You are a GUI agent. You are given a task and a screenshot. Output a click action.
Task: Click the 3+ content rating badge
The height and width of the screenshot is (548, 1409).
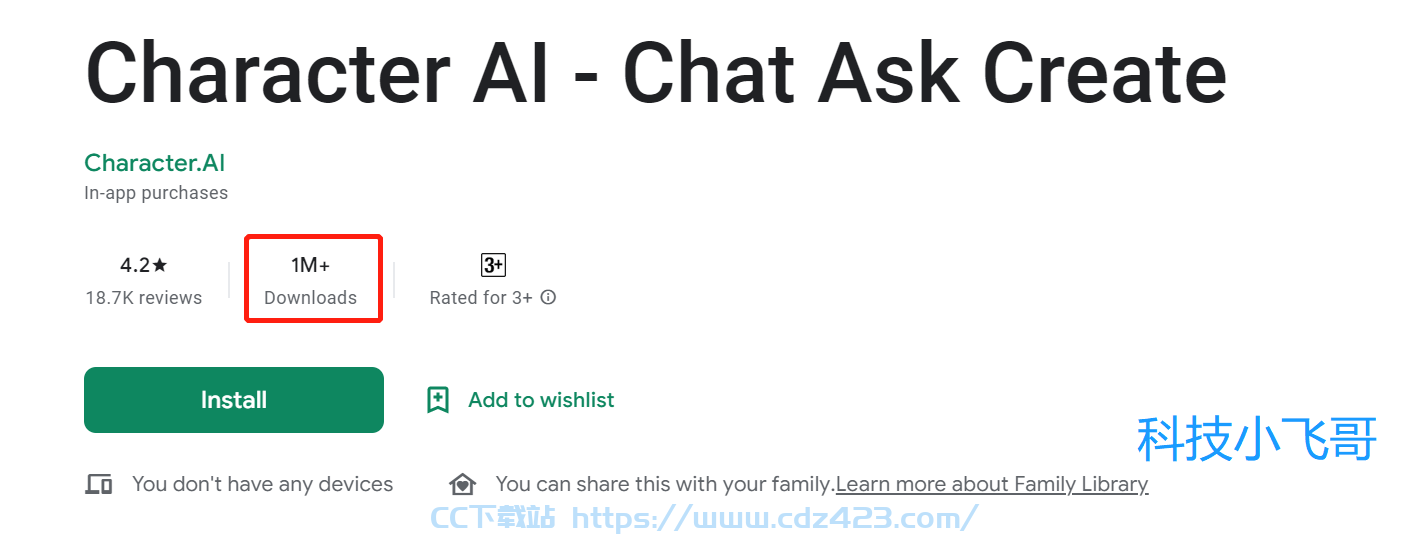[493, 265]
